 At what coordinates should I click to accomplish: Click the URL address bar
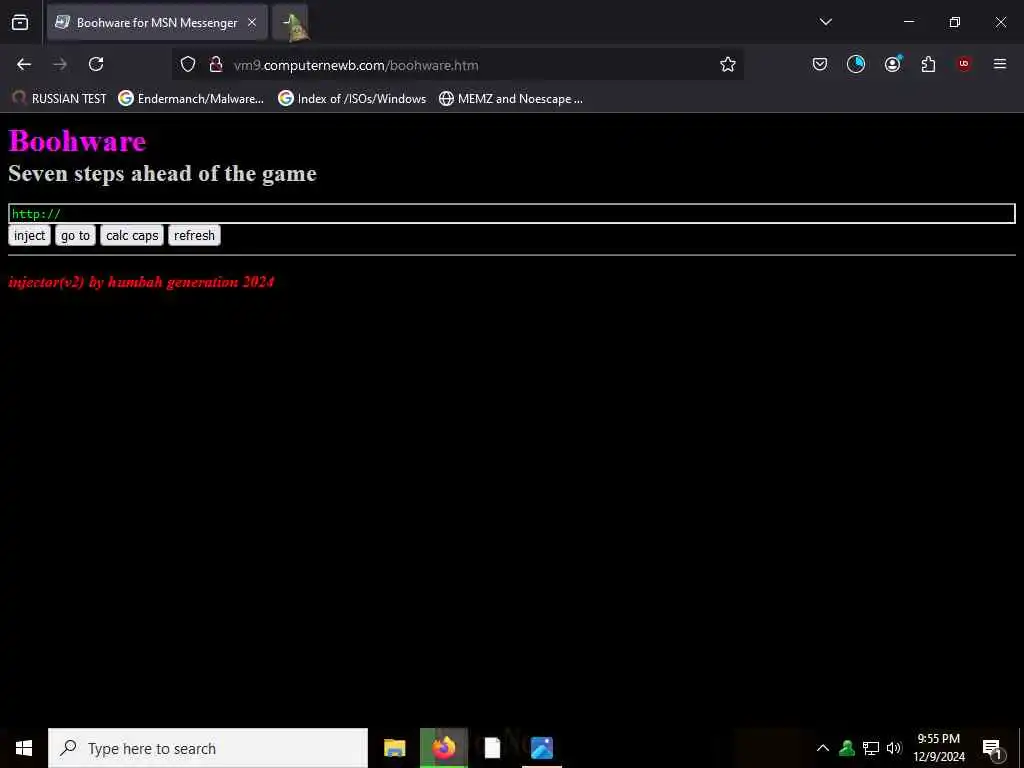457,65
